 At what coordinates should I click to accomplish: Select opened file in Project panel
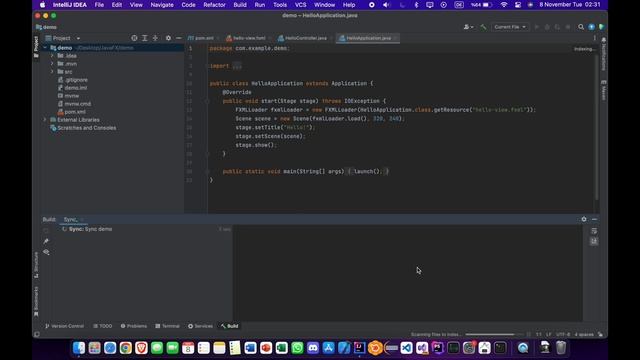click(x=134, y=38)
